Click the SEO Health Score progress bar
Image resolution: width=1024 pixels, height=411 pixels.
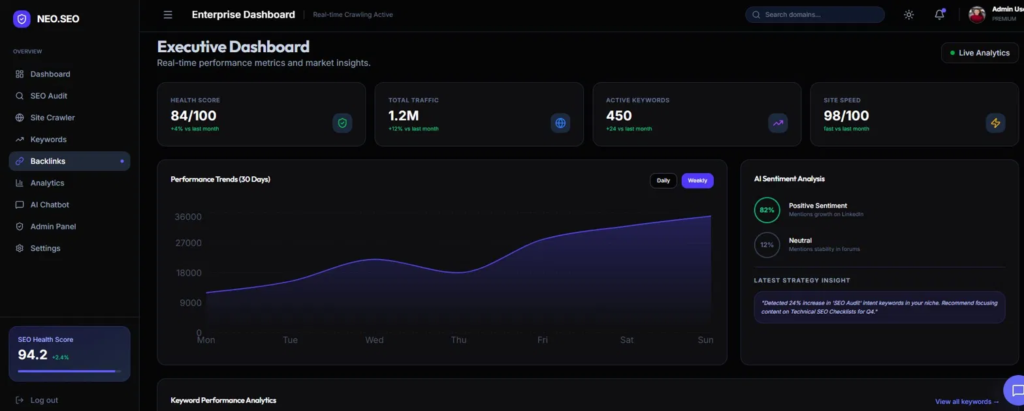(x=69, y=371)
